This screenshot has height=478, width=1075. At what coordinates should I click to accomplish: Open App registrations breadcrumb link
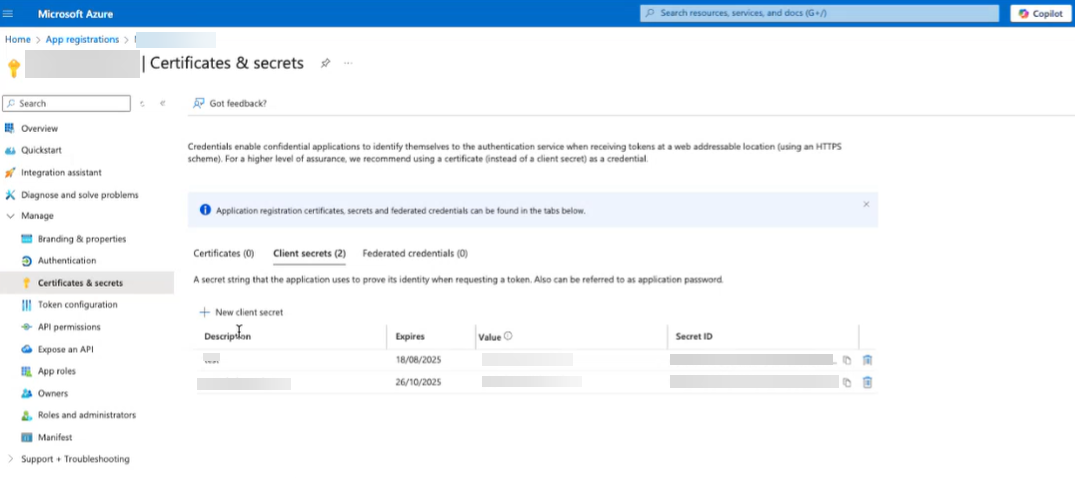[x=82, y=40]
